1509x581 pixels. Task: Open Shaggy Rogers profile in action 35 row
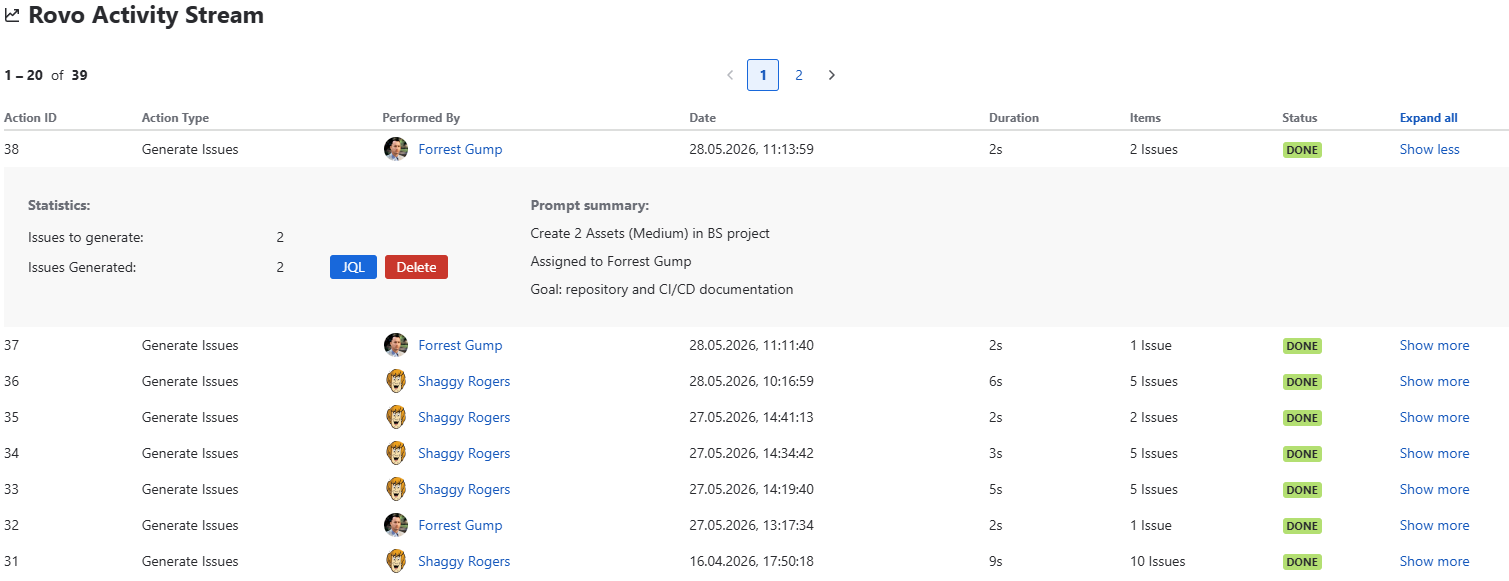464,417
